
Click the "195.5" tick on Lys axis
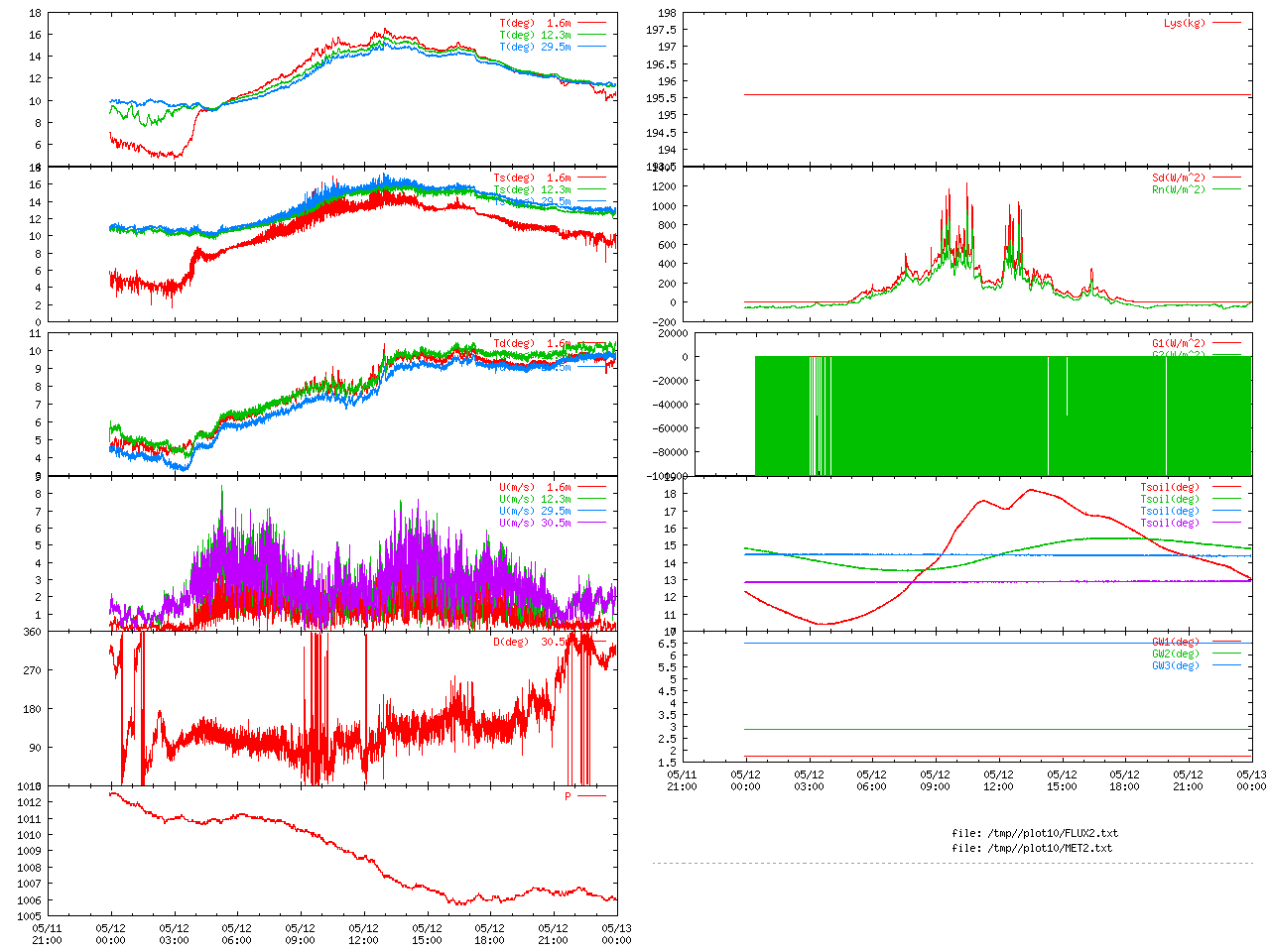662,98
